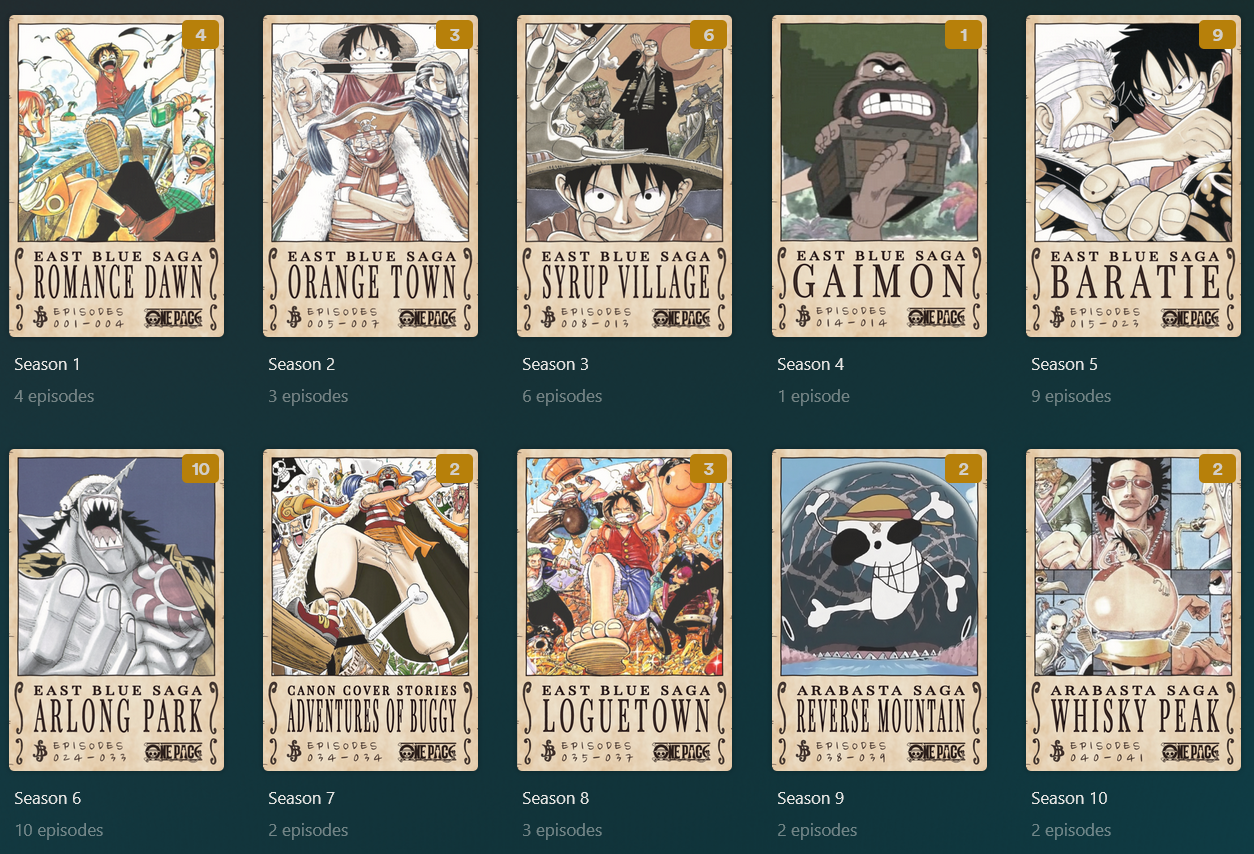Click the unwatched badge 1 on Gaimon

click(963, 35)
